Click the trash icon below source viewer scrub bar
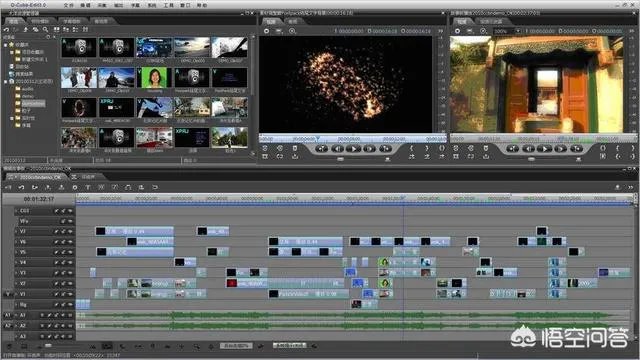 click(x=295, y=149)
